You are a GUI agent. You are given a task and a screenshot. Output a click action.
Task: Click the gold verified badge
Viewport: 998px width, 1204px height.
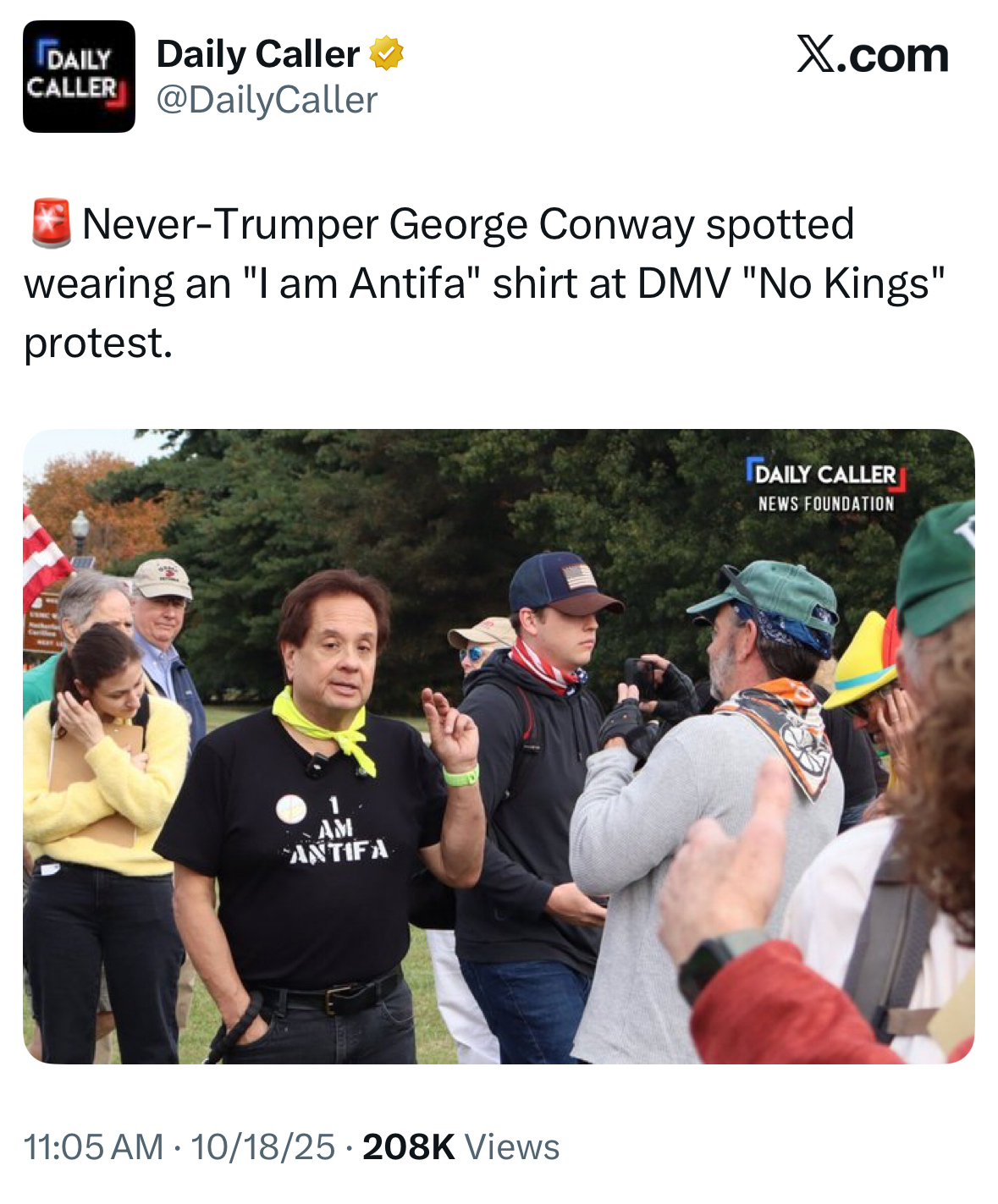(386, 54)
